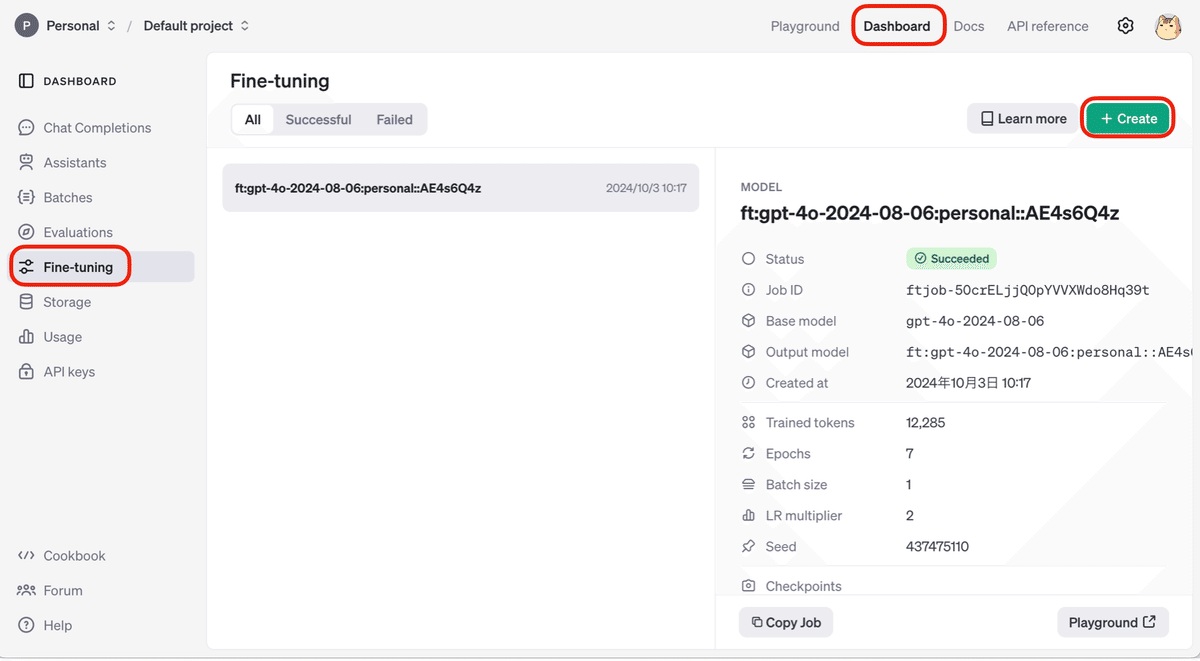
Task: Open the user profile avatar
Action: [x=1168, y=26]
